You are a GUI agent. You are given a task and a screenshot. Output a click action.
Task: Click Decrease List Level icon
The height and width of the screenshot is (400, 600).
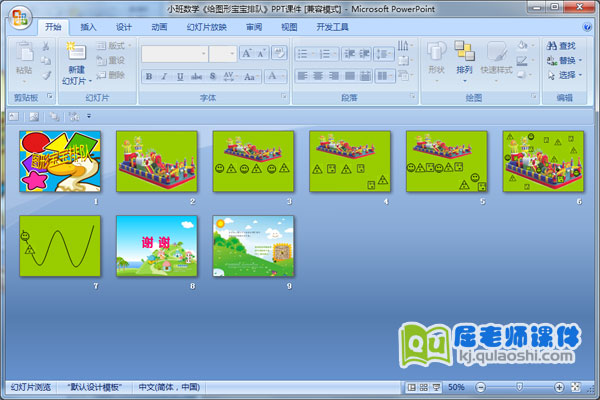tap(349, 54)
